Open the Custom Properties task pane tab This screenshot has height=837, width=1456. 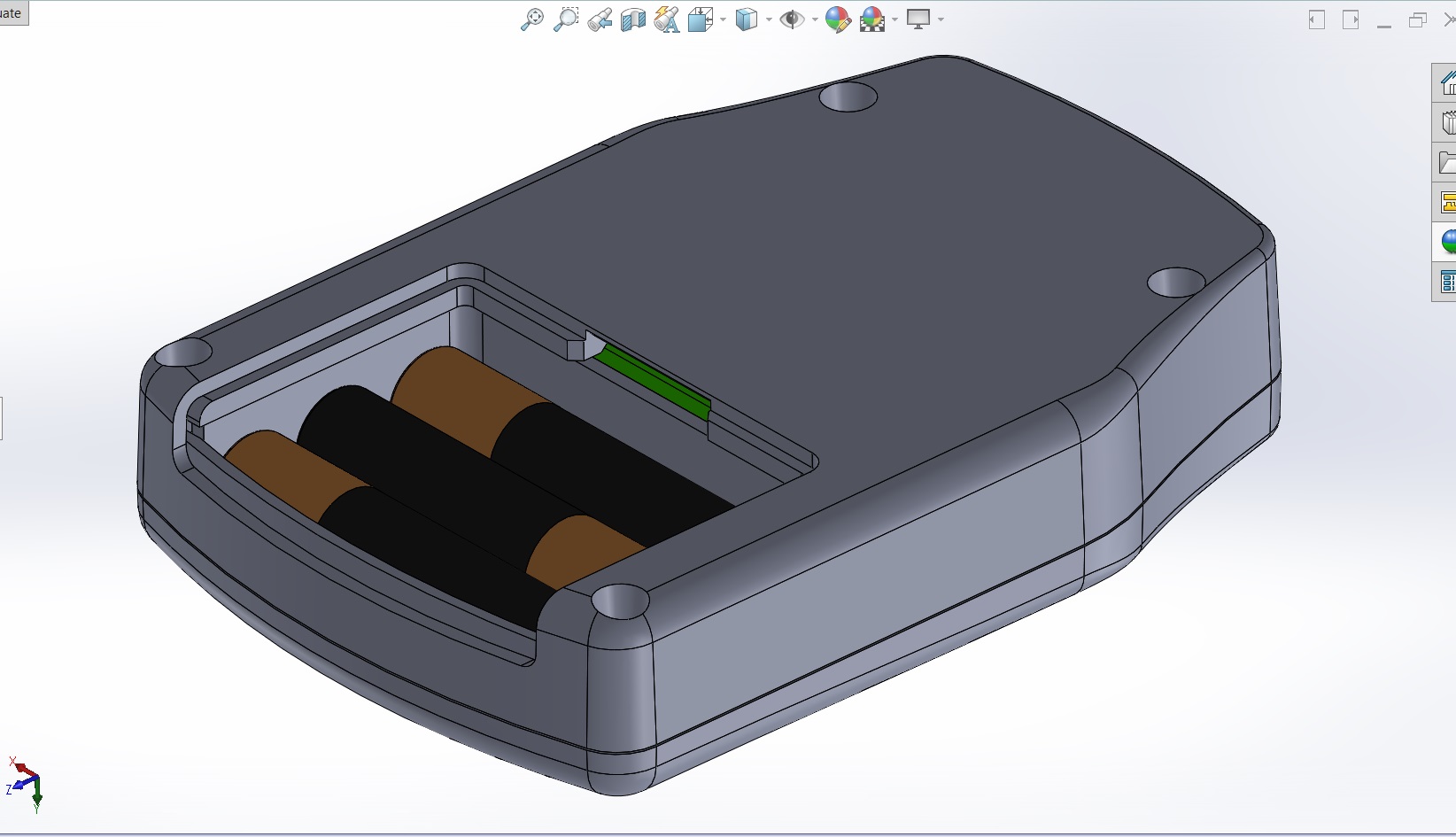pos(1445,282)
